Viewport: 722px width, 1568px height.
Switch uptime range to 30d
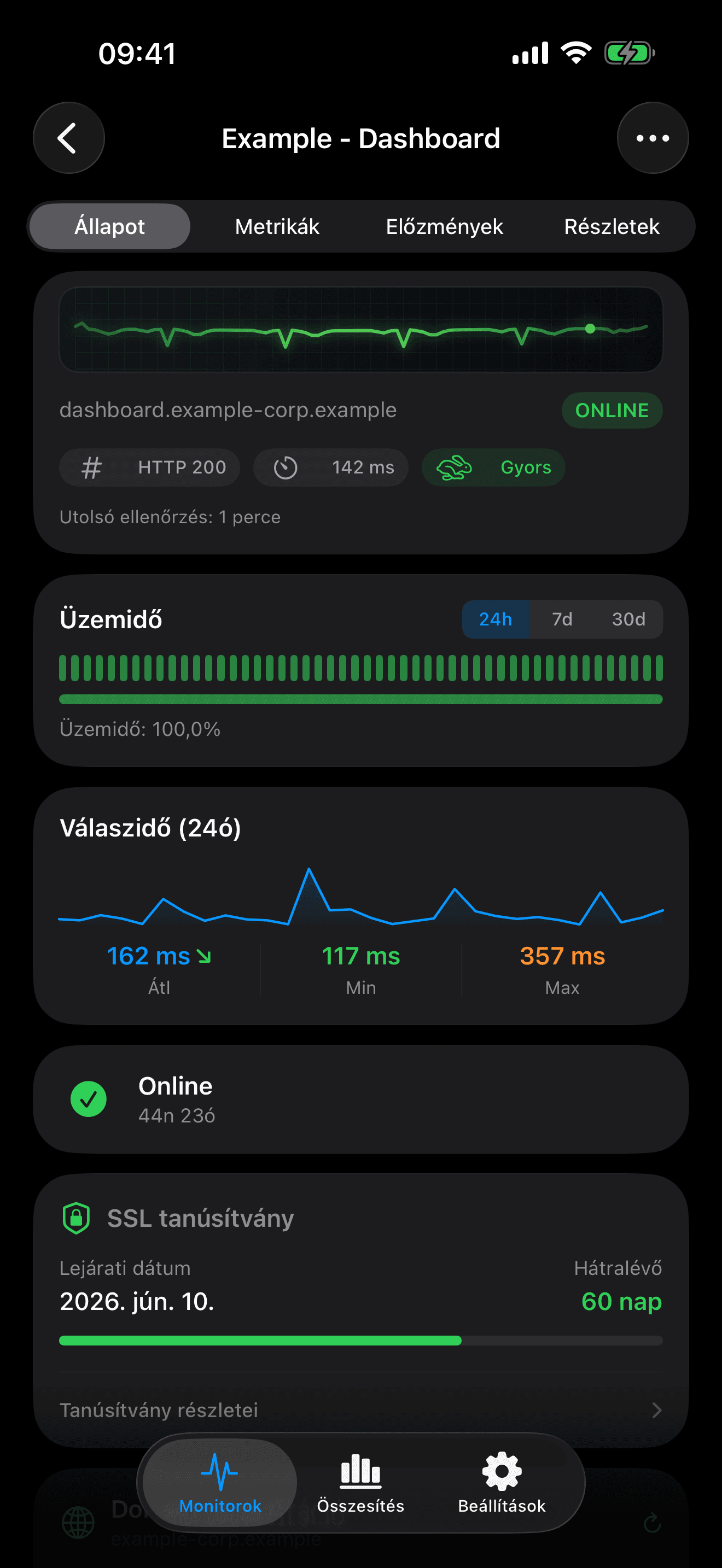[628, 619]
